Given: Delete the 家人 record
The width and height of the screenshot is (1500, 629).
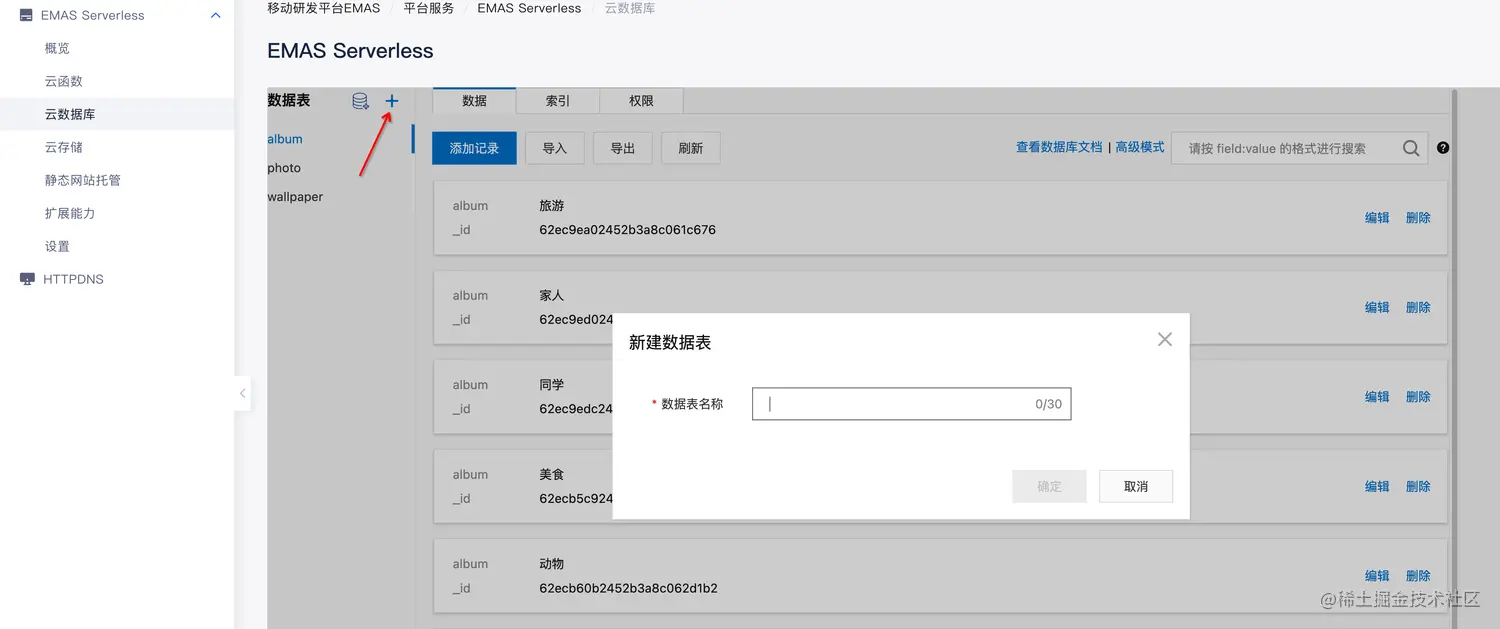Looking at the screenshot, I should (x=1418, y=308).
